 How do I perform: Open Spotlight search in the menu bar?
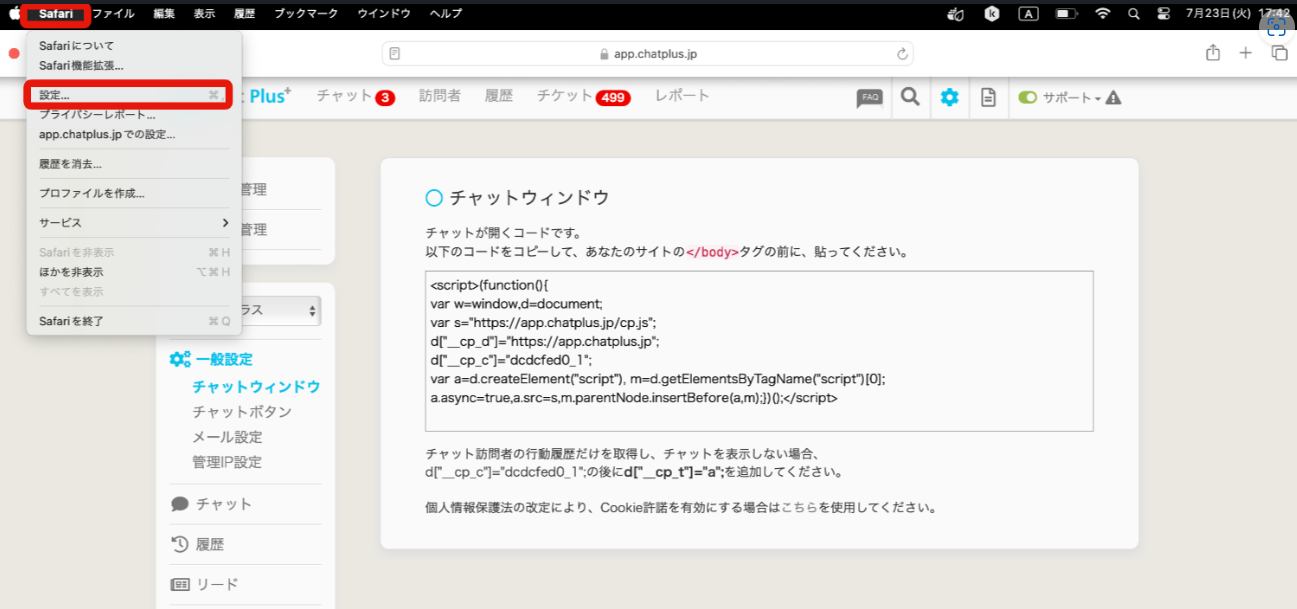[x=1133, y=14]
